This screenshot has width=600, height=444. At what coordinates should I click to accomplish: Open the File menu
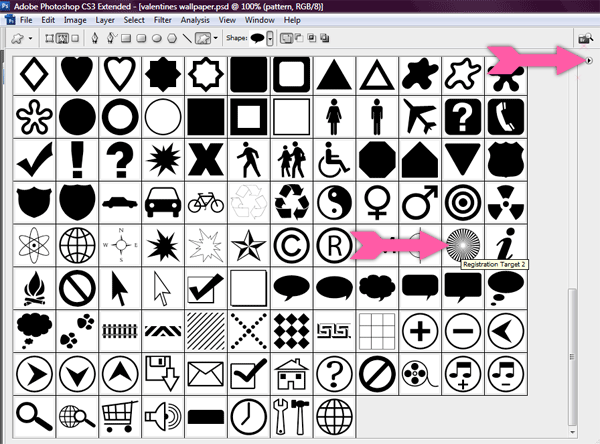tap(26, 20)
